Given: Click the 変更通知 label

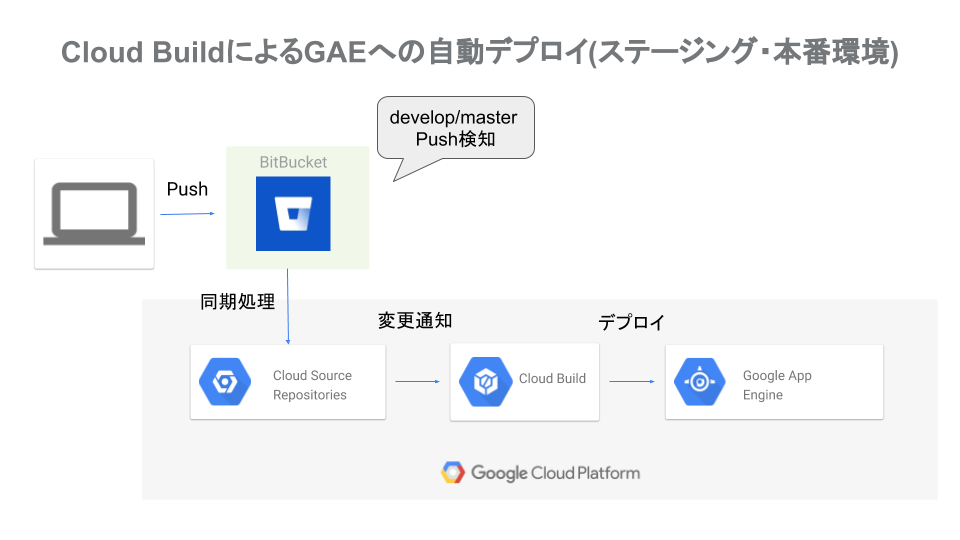Looking at the screenshot, I should click(x=415, y=321).
